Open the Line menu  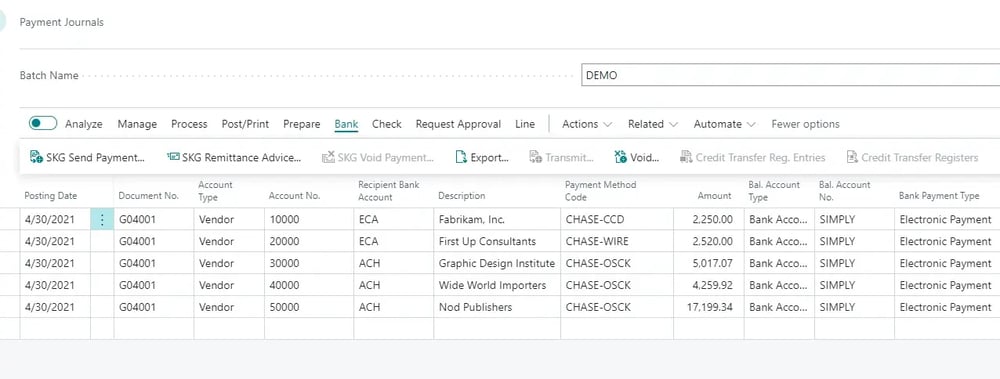(525, 124)
